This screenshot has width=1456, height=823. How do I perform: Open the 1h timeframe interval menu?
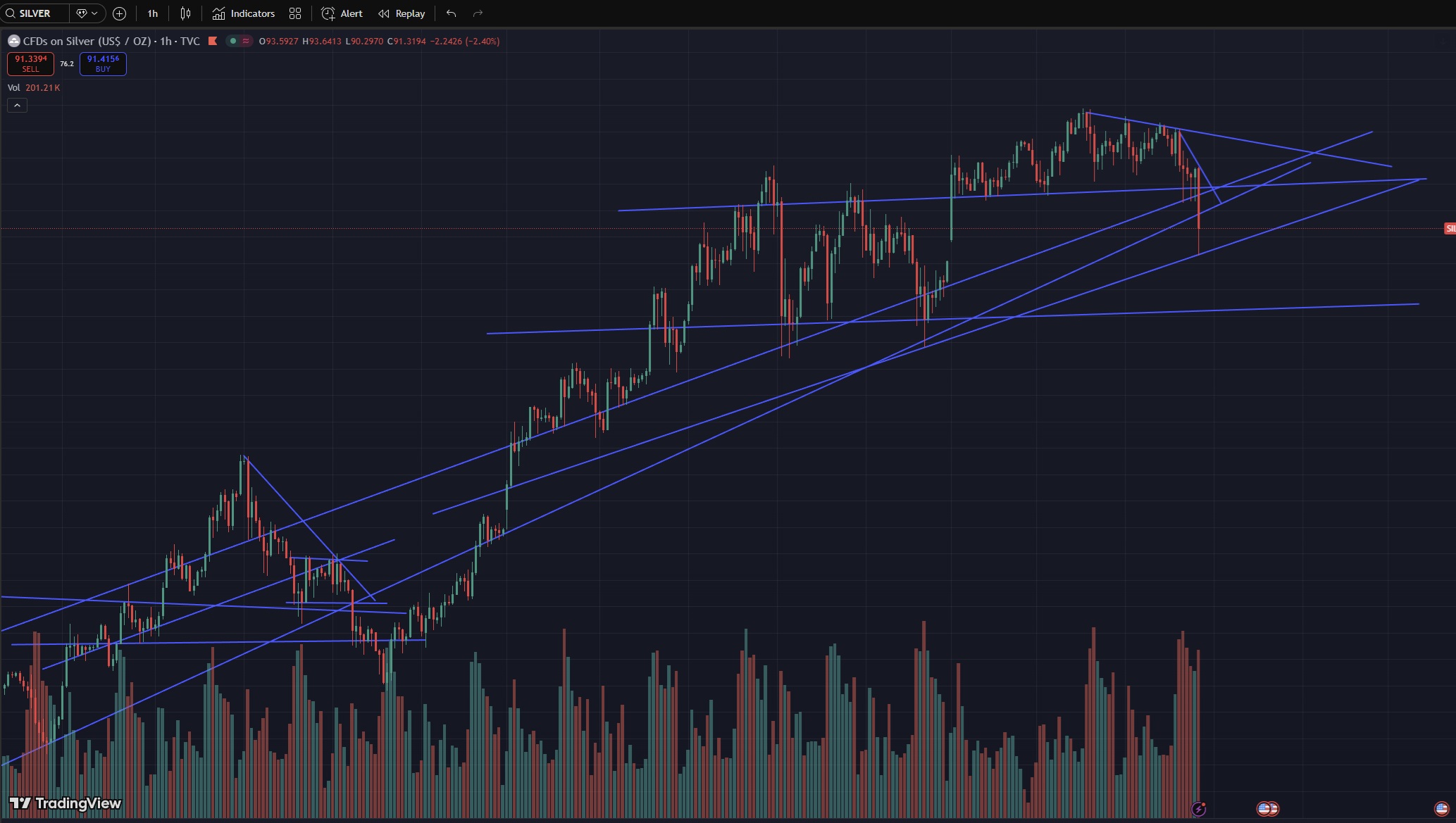coord(153,13)
